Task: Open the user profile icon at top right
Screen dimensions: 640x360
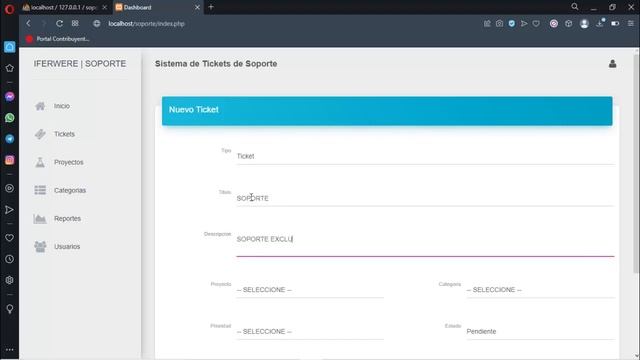Action: [x=612, y=64]
